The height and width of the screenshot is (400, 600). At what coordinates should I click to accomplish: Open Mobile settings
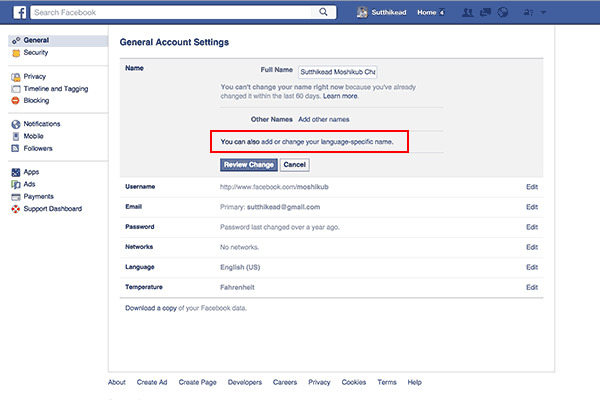[34, 136]
